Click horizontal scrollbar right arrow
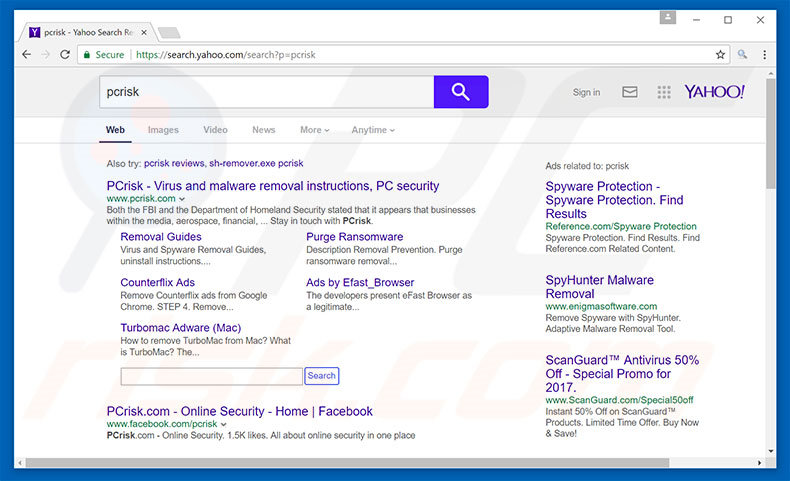Image resolution: width=790 pixels, height=481 pixels. tap(760, 462)
